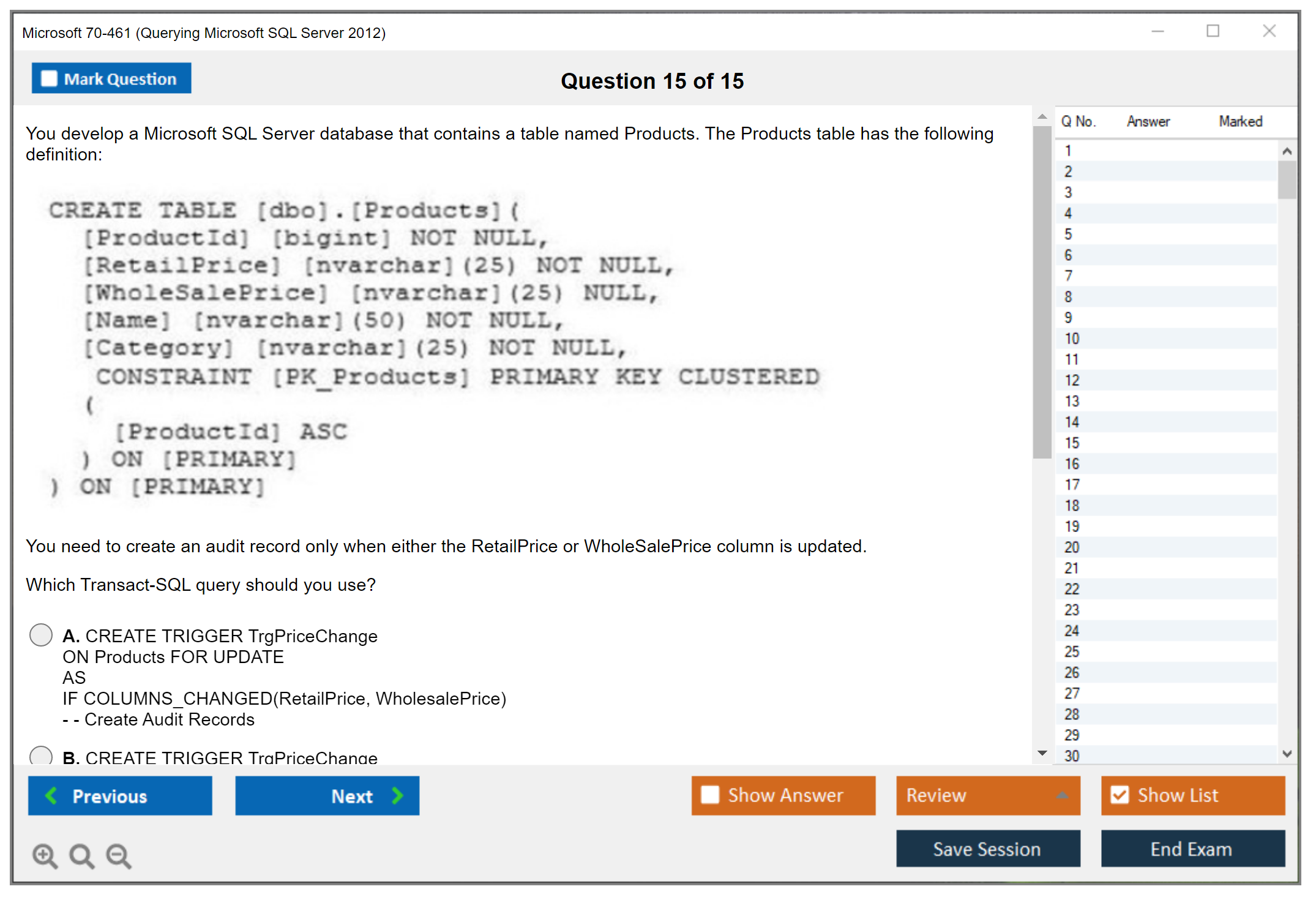The image size is (1316, 900).
Task: Enable the Show Answer checkbox
Action: coord(710,795)
